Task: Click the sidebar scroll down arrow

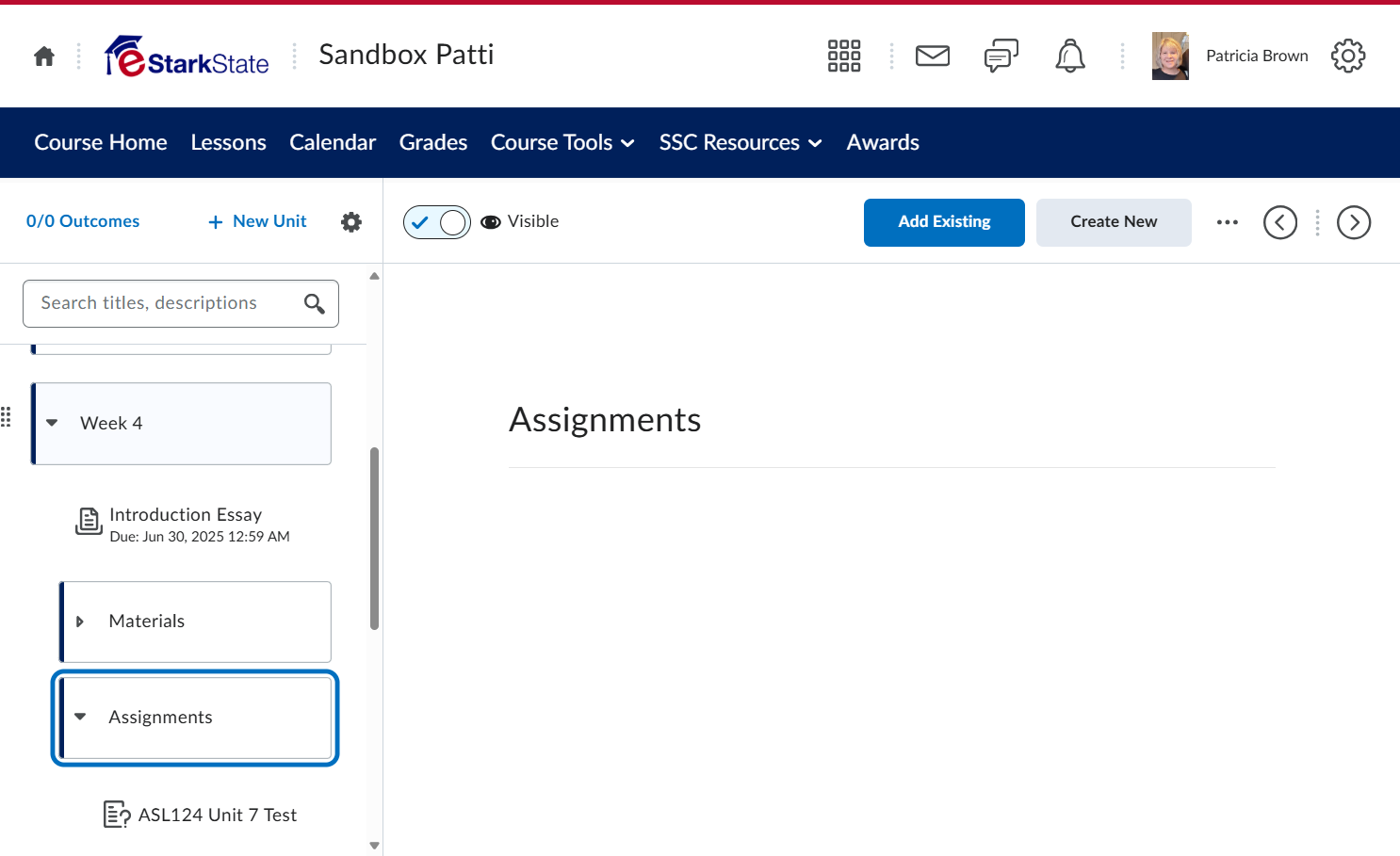Action: (x=375, y=846)
